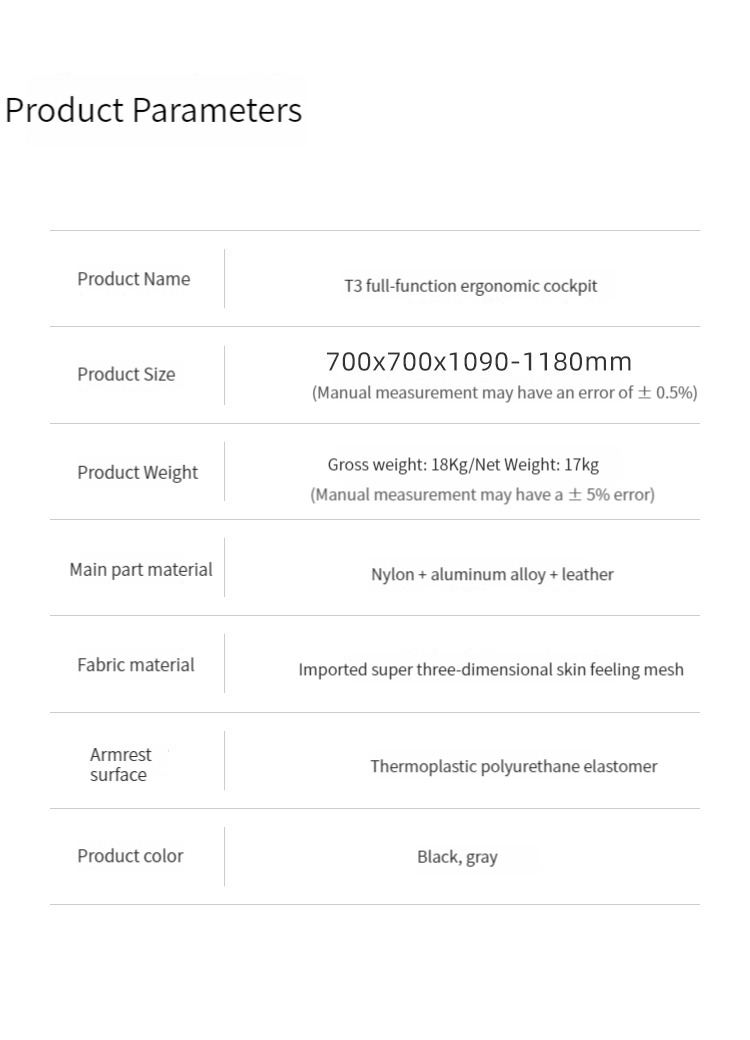Click the Thermoplastic polyurethane elastomer value
The width and height of the screenshot is (750, 1040).
pyautogui.click(x=513, y=767)
